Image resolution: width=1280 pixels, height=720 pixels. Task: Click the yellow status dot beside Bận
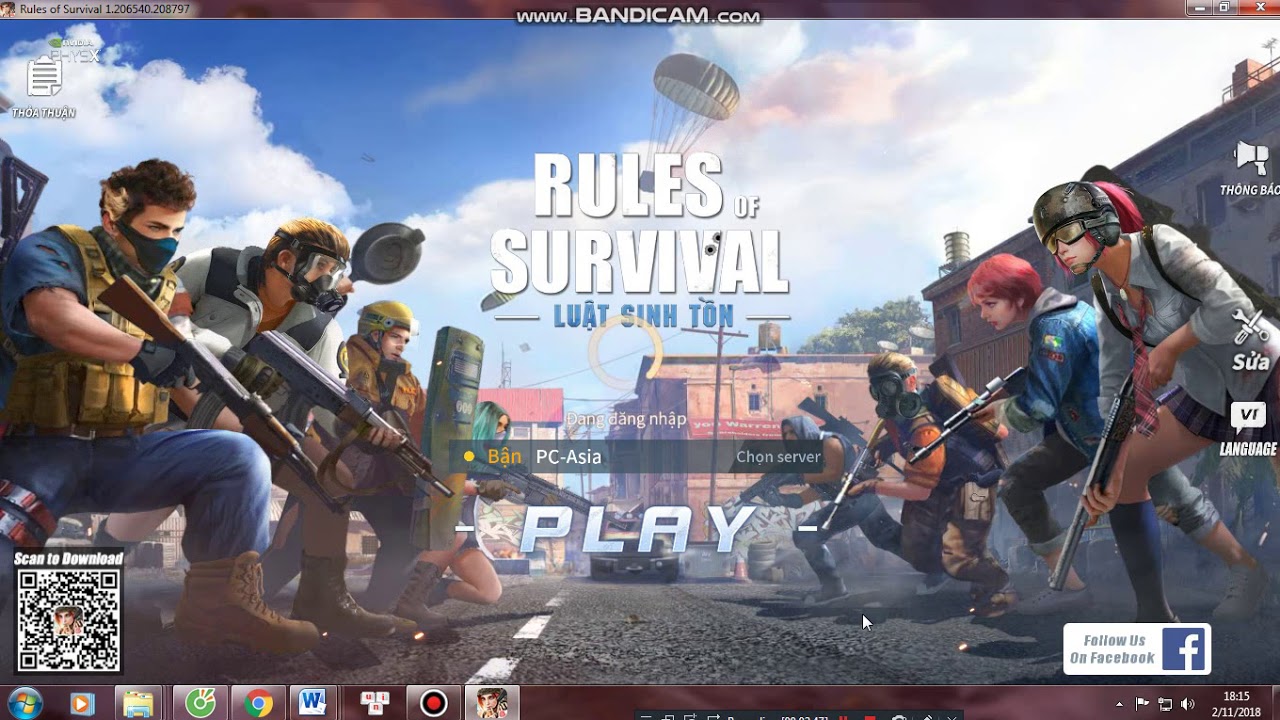point(468,457)
